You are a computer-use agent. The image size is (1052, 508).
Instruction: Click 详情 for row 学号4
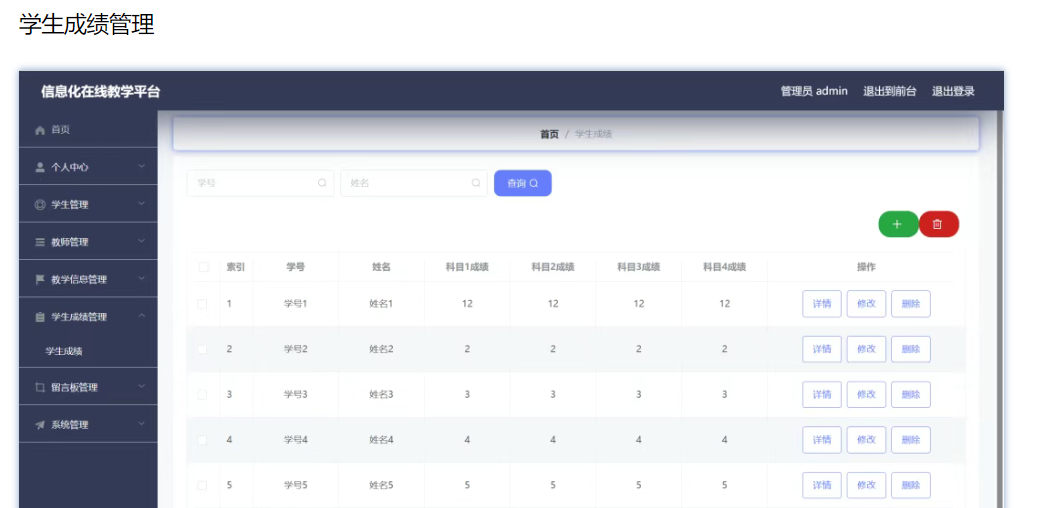822,440
